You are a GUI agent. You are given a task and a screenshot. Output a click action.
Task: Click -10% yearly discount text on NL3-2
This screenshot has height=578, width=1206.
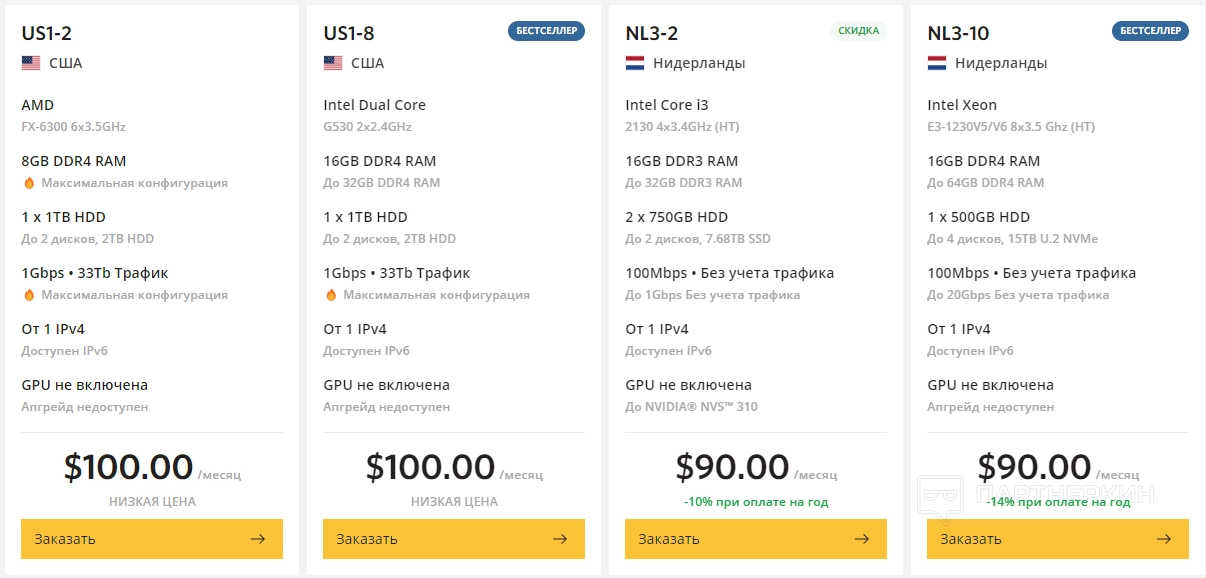point(756,502)
